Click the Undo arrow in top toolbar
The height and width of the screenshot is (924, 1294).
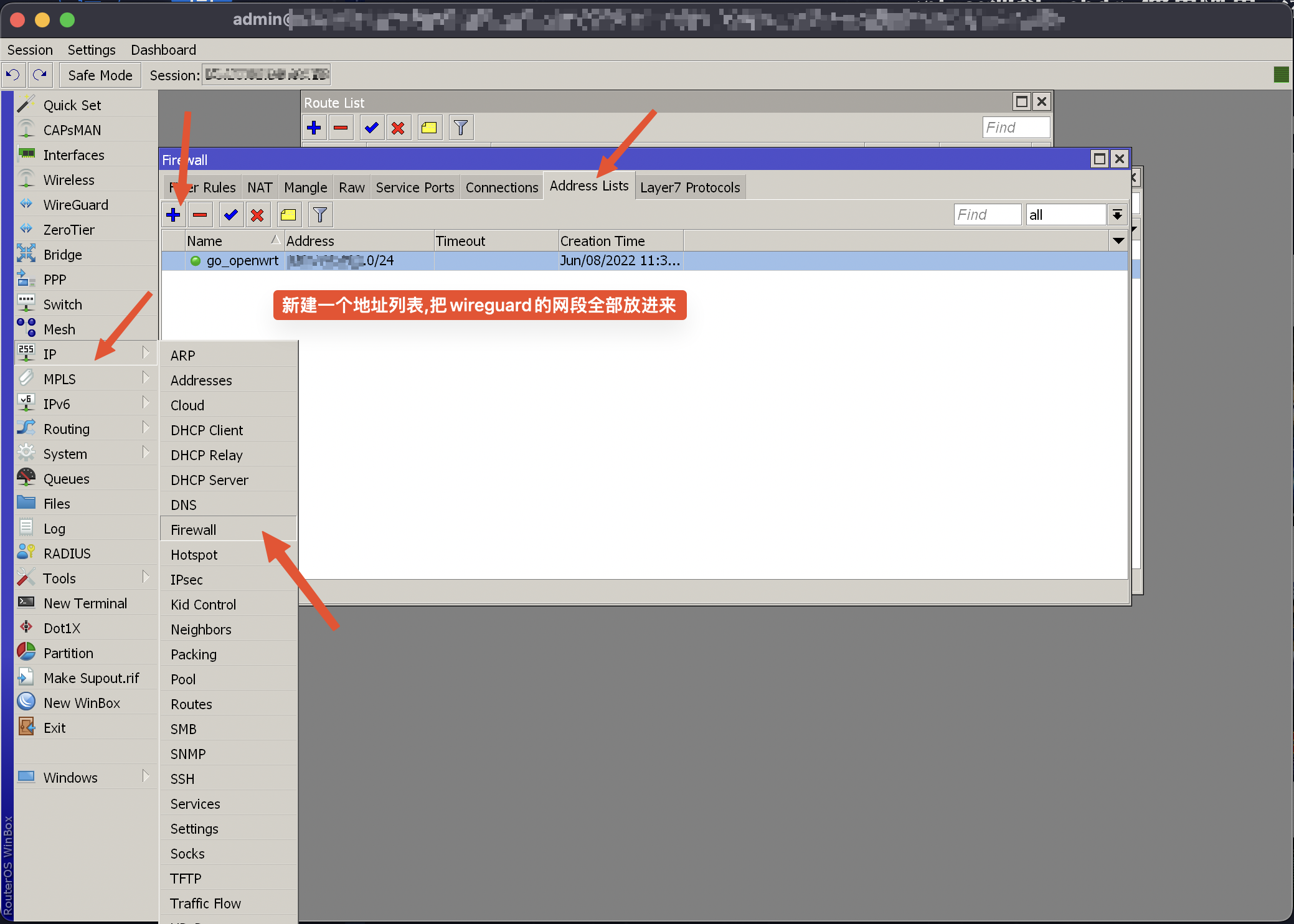coord(13,75)
